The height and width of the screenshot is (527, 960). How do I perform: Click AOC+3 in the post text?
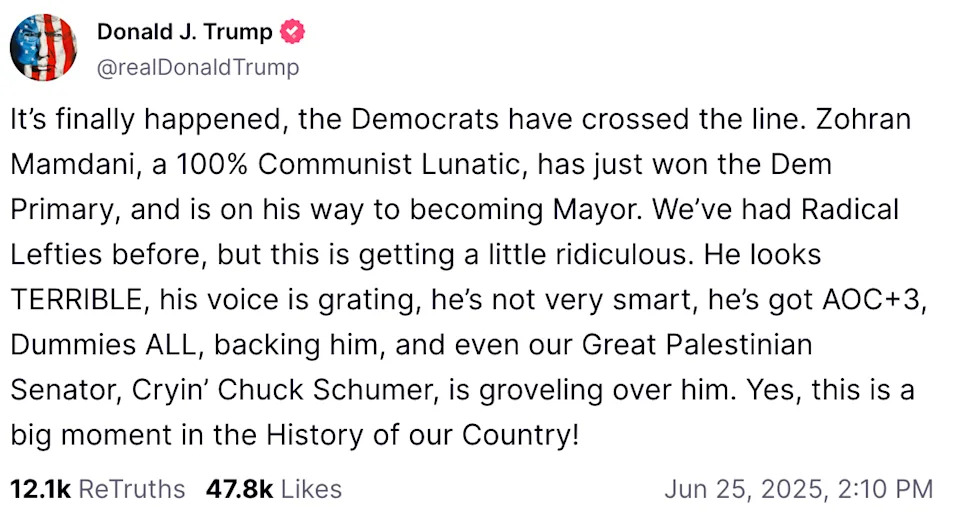(x=874, y=299)
